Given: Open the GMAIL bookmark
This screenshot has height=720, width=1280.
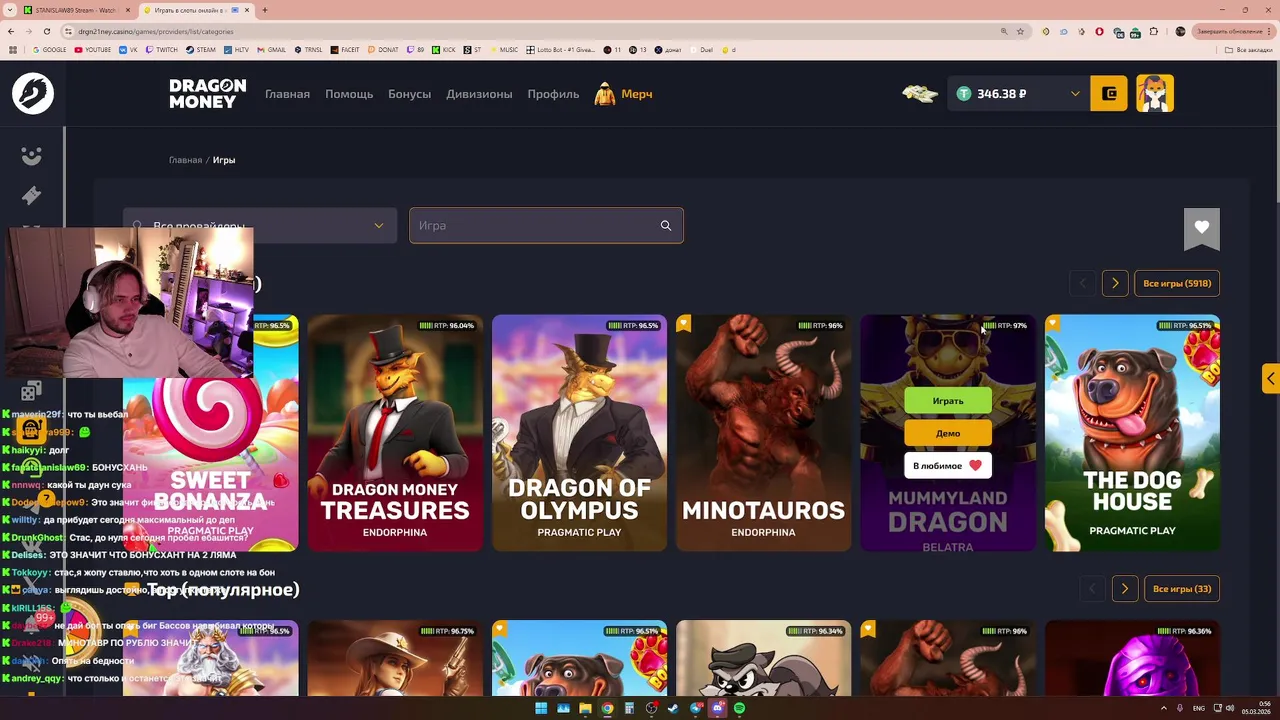Looking at the screenshot, I should [271, 50].
